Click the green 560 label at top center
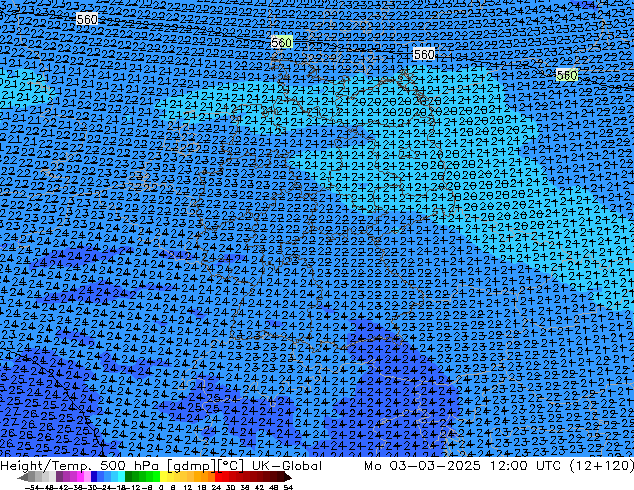The height and width of the screenshot is (490, 634). [281, 42]
